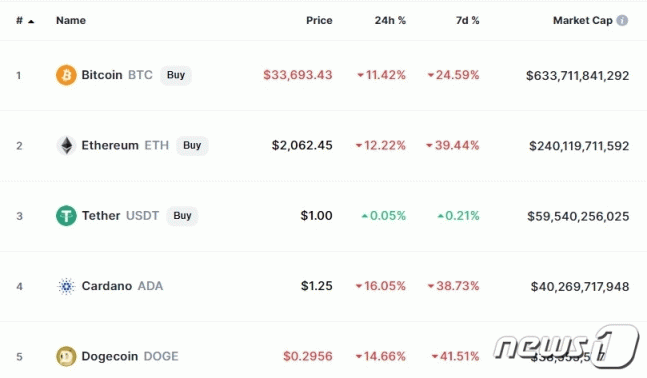Open the Market Cap info icon

(622, 20)
